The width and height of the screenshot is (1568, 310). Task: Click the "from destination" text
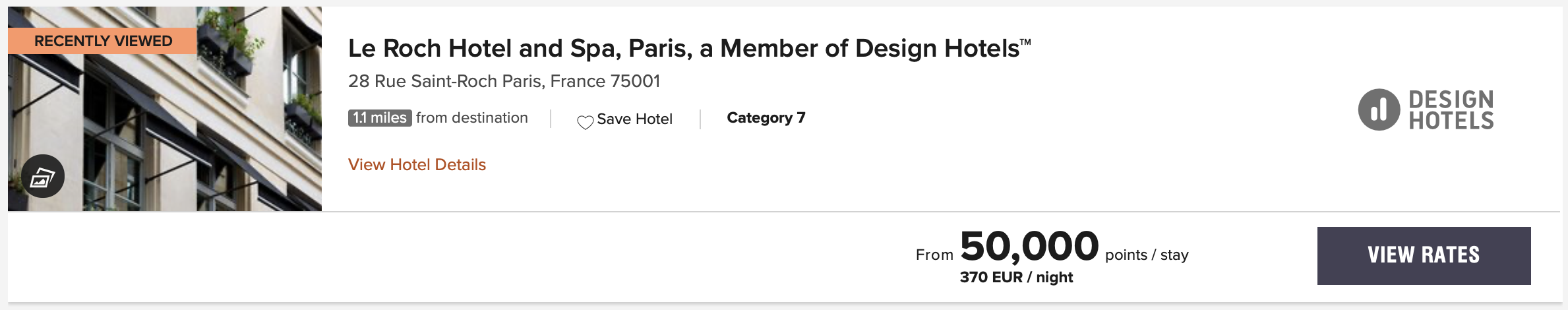coord(472,117)
